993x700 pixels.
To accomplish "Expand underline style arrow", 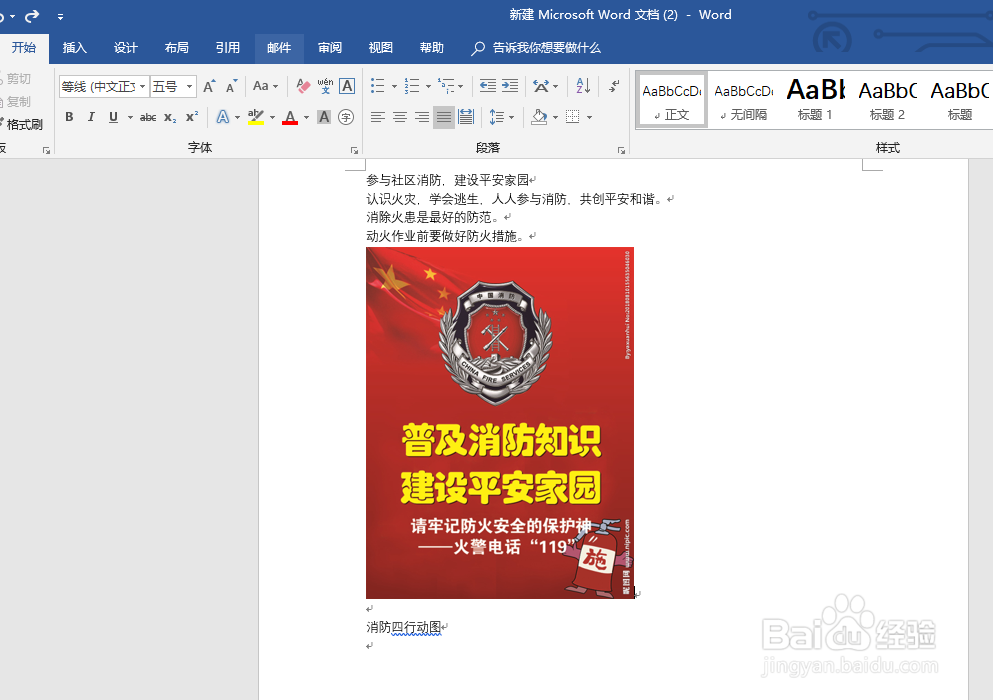I will [x=130, y=117].
